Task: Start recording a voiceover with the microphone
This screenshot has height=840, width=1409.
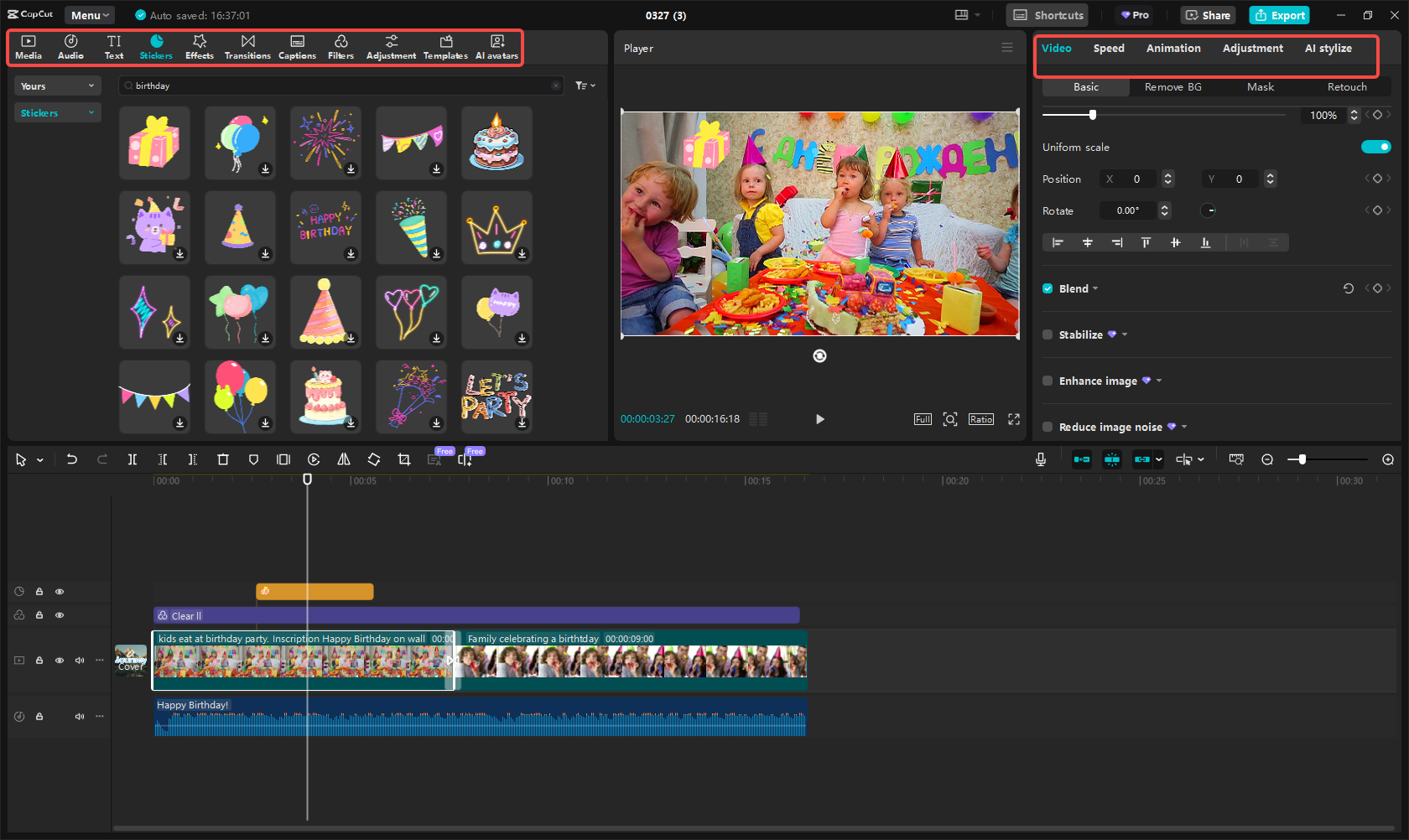Action: pos(1040,459)
